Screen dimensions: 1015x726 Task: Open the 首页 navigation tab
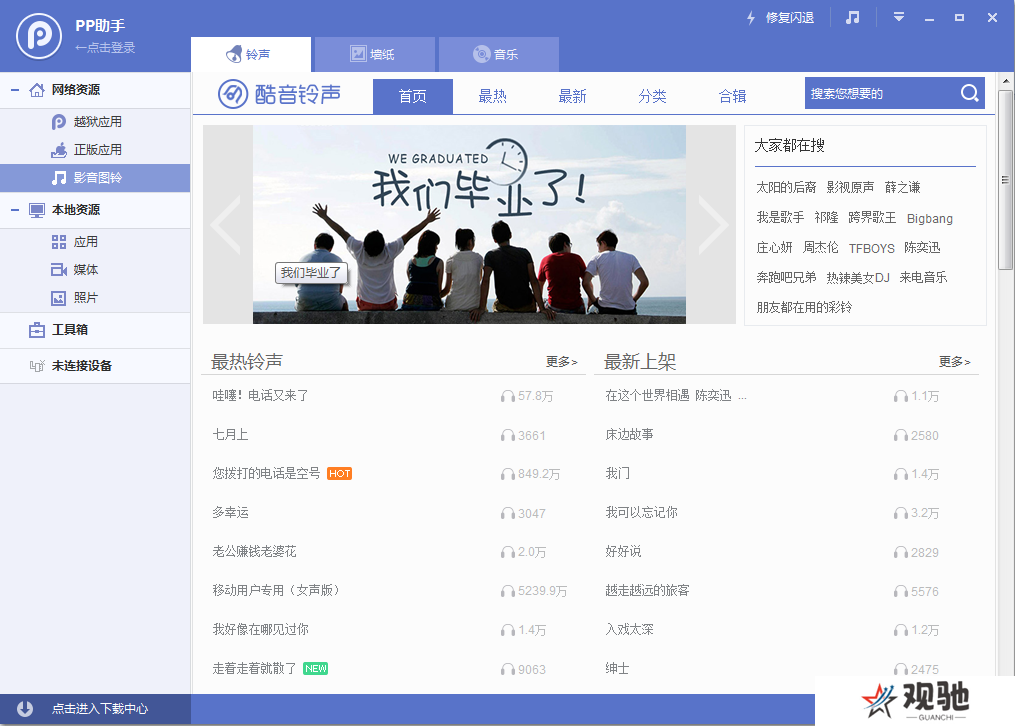click(x=413, y=96)
